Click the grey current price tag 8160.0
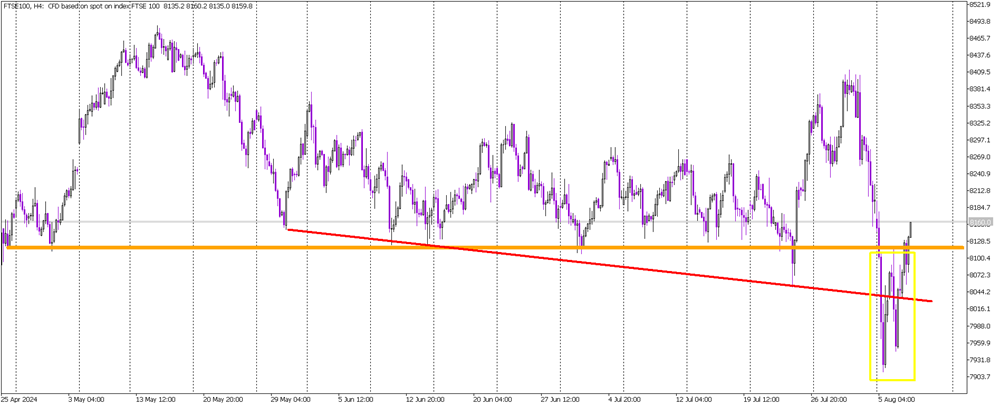Viewport: 1000px width, 406px height. point(980,222)
